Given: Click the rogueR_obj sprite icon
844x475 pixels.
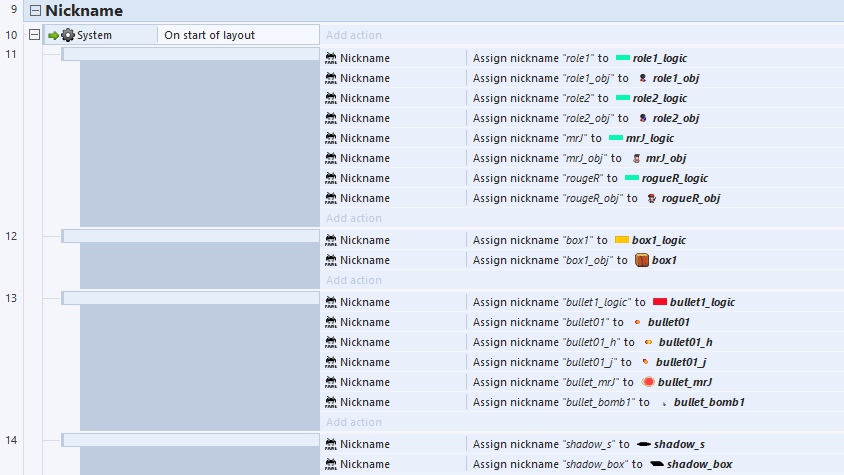Looking at the screenshot, I should (x=652, y=198).
